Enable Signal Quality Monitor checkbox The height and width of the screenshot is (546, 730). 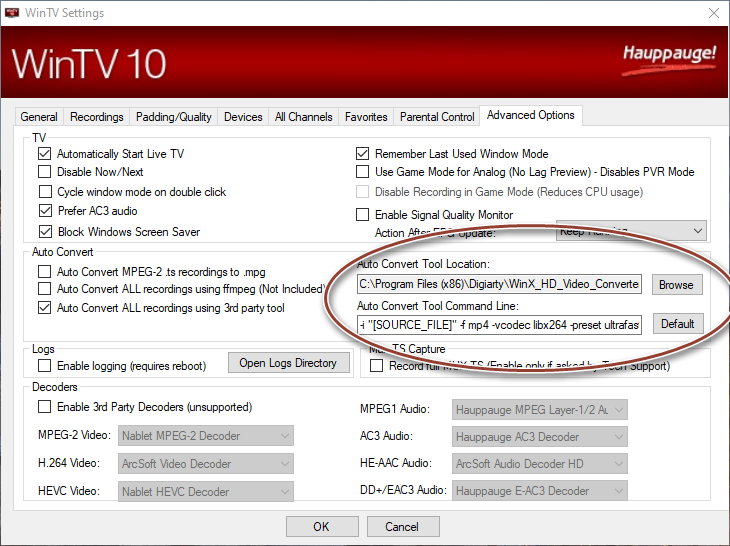point(362,215)
